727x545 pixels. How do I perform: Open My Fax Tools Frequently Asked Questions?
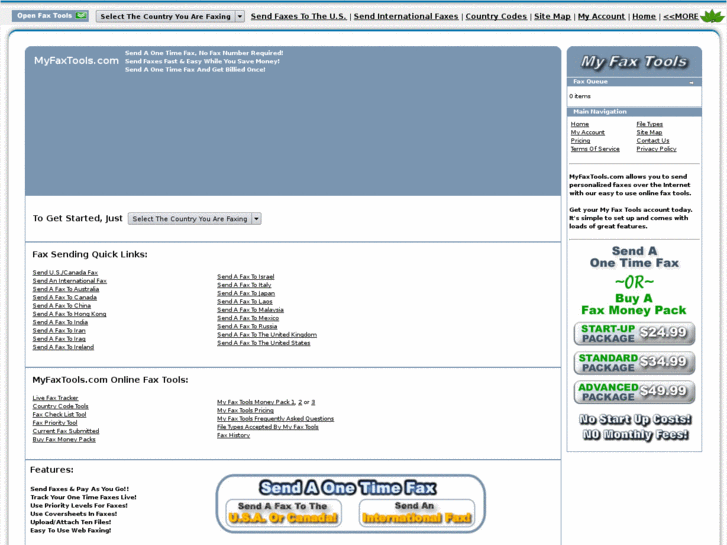[275, 419]
